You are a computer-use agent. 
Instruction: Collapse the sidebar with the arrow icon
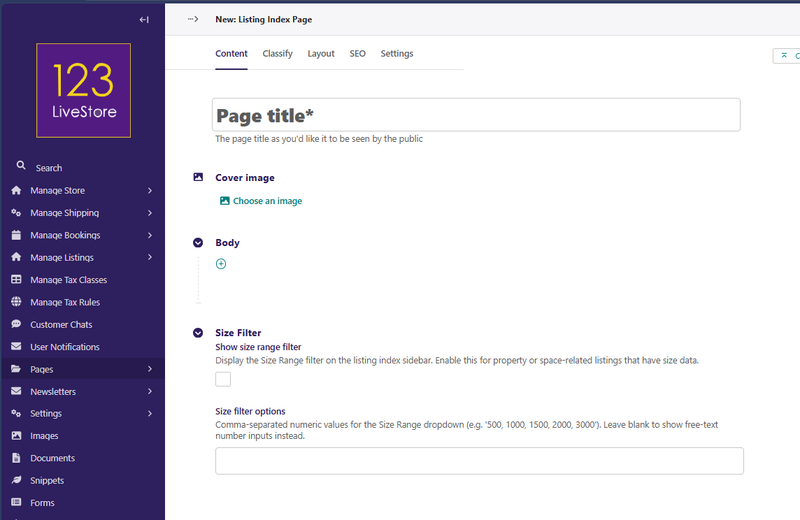(144, 20)
